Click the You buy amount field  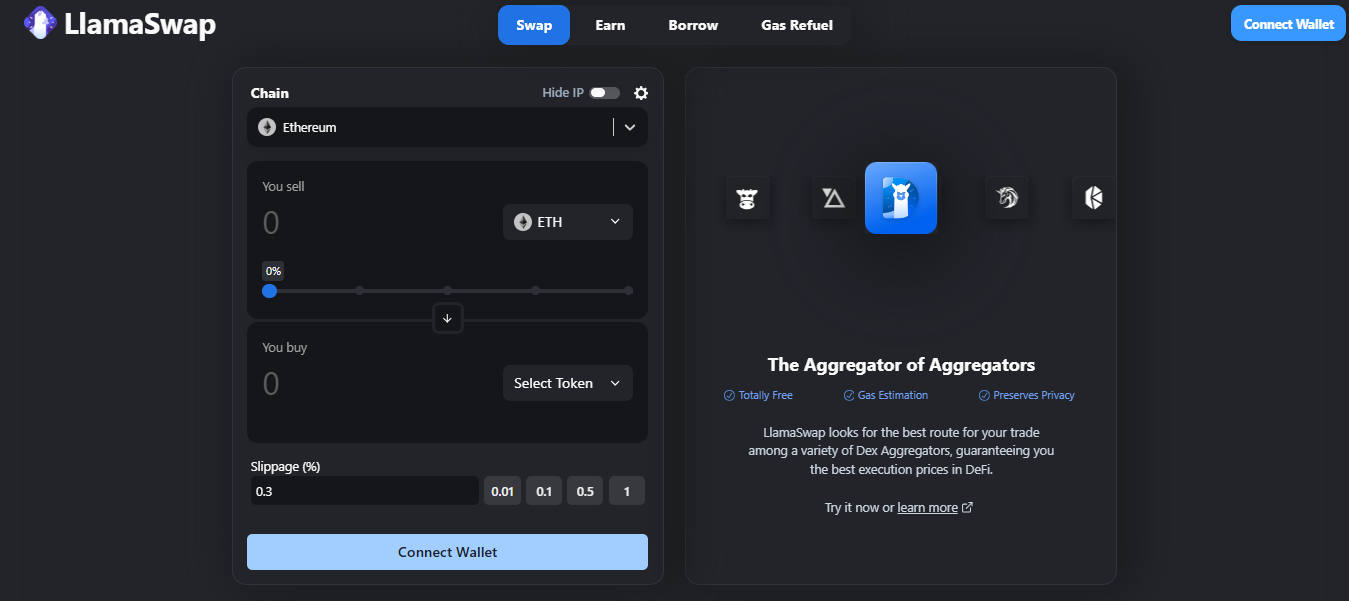[375, 384]
